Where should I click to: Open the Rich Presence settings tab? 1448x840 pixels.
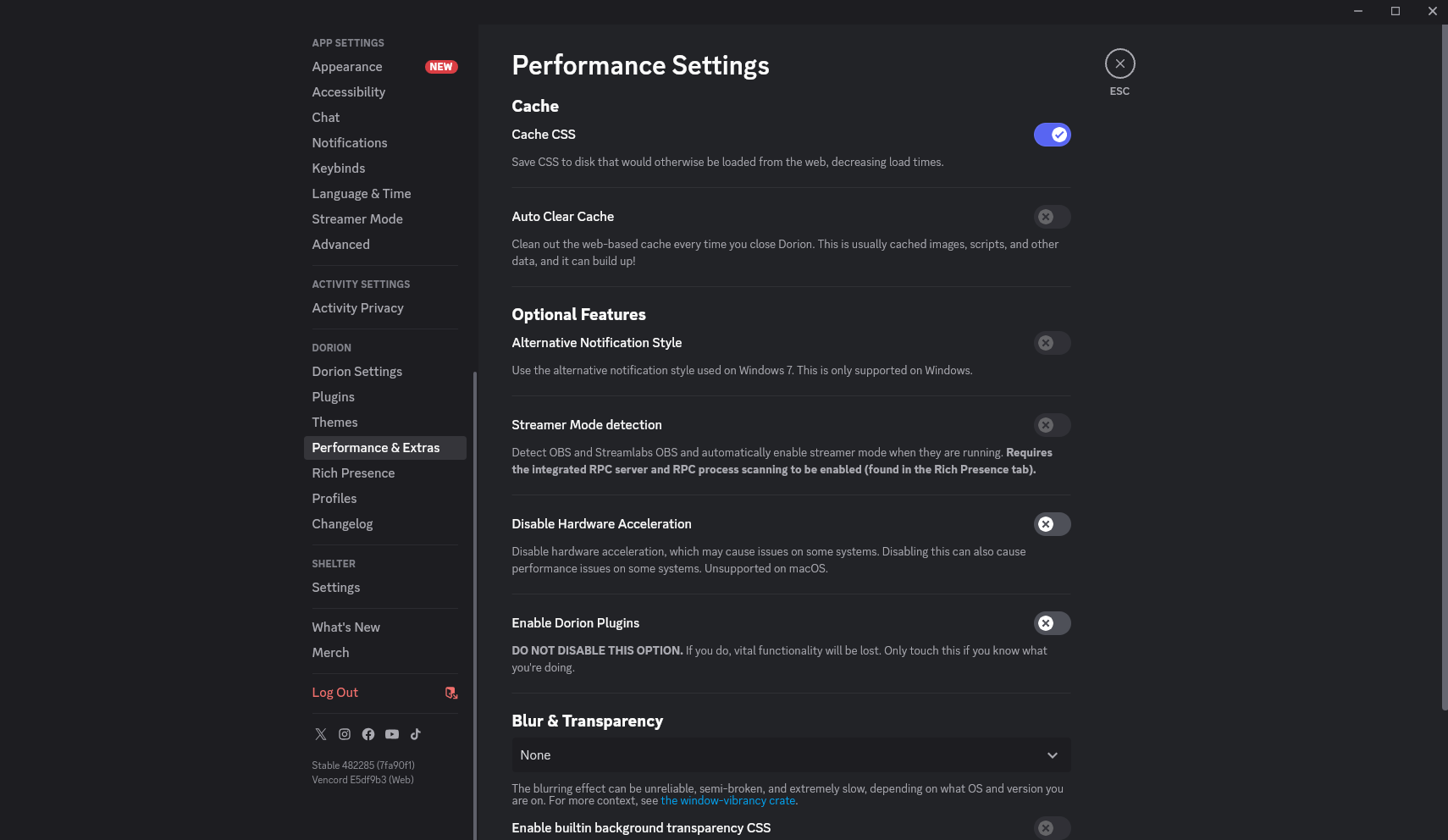353,473
